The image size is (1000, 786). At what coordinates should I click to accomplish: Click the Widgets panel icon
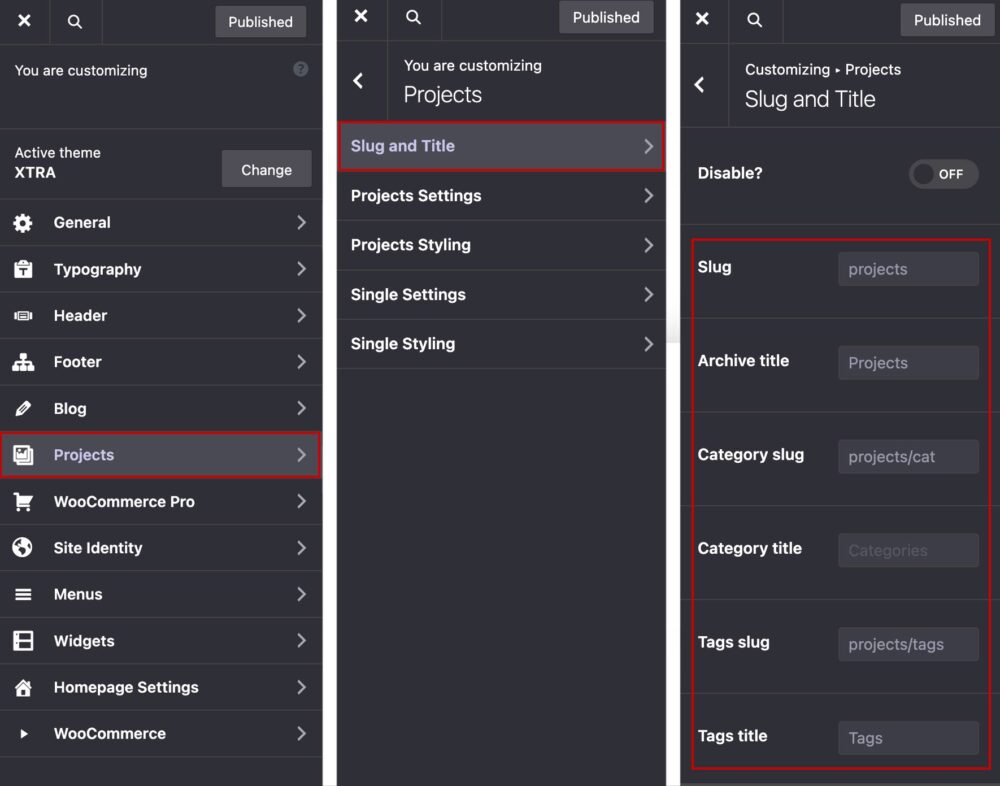[24, 641]
